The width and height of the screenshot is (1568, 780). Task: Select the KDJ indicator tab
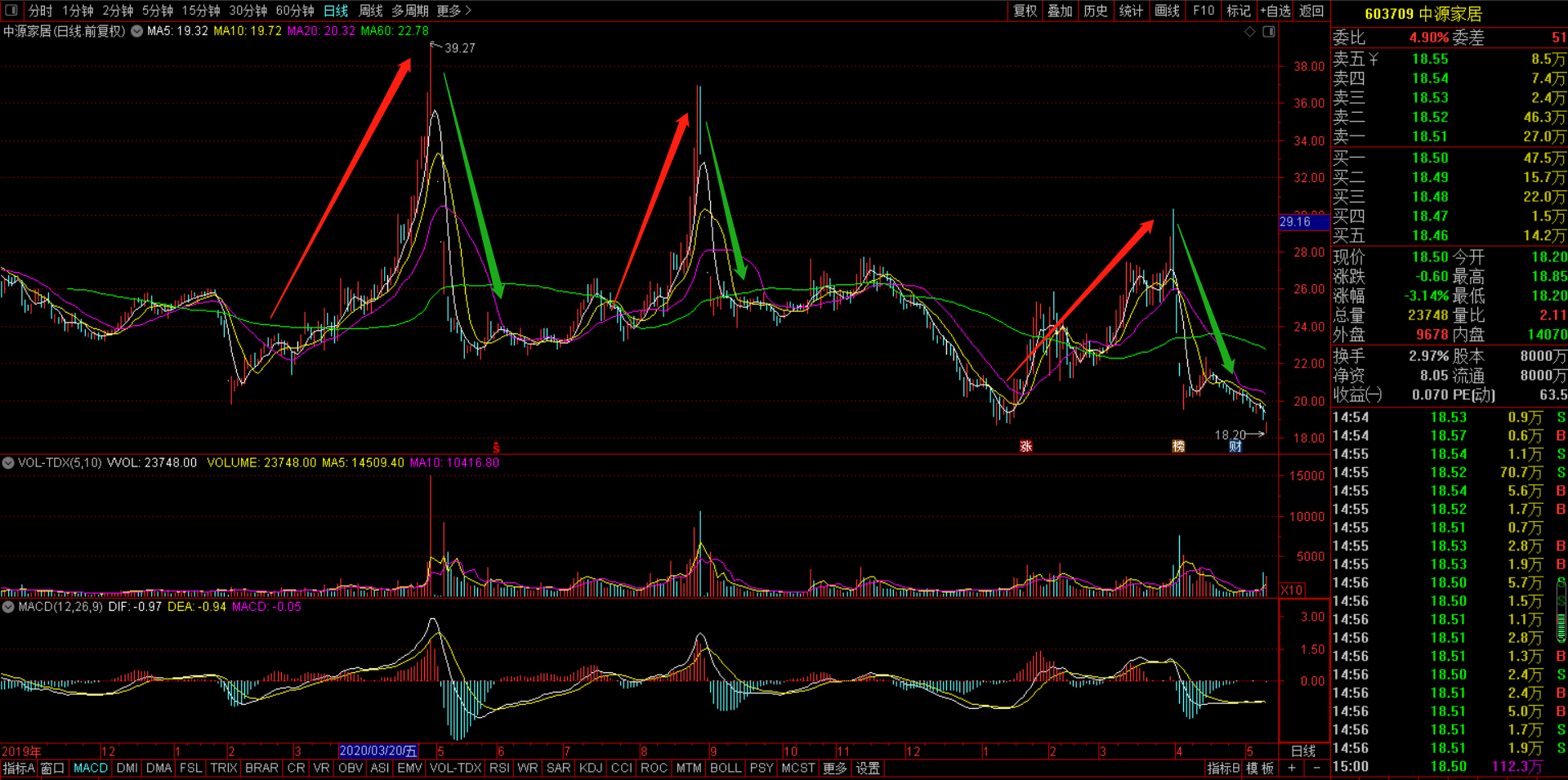(590, 769)
